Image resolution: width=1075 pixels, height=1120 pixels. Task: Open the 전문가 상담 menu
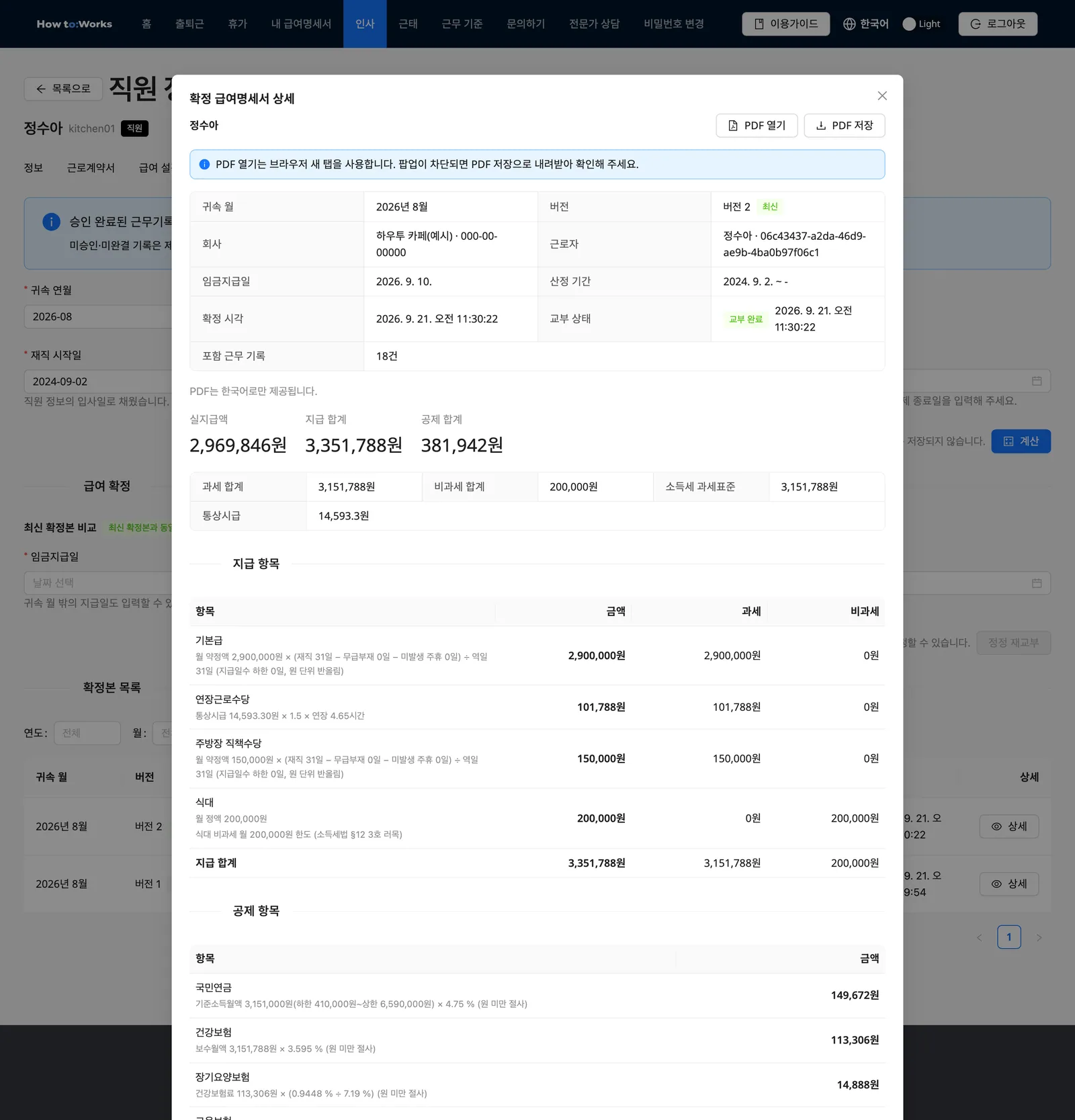coord(594,24)
